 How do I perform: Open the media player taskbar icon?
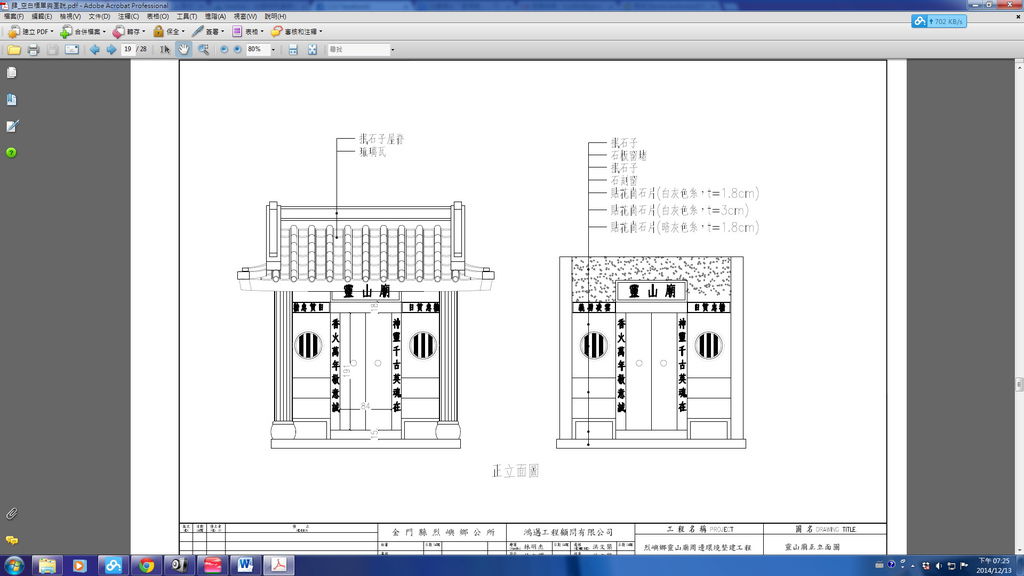pyautogui.click(x=80, y=565)
